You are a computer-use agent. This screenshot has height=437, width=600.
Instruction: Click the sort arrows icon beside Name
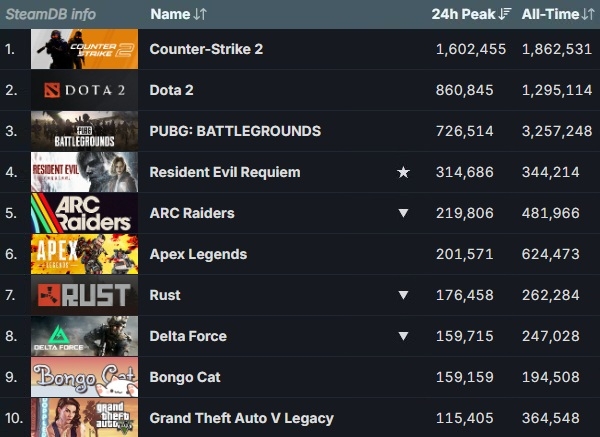click(x=200, y=14)
